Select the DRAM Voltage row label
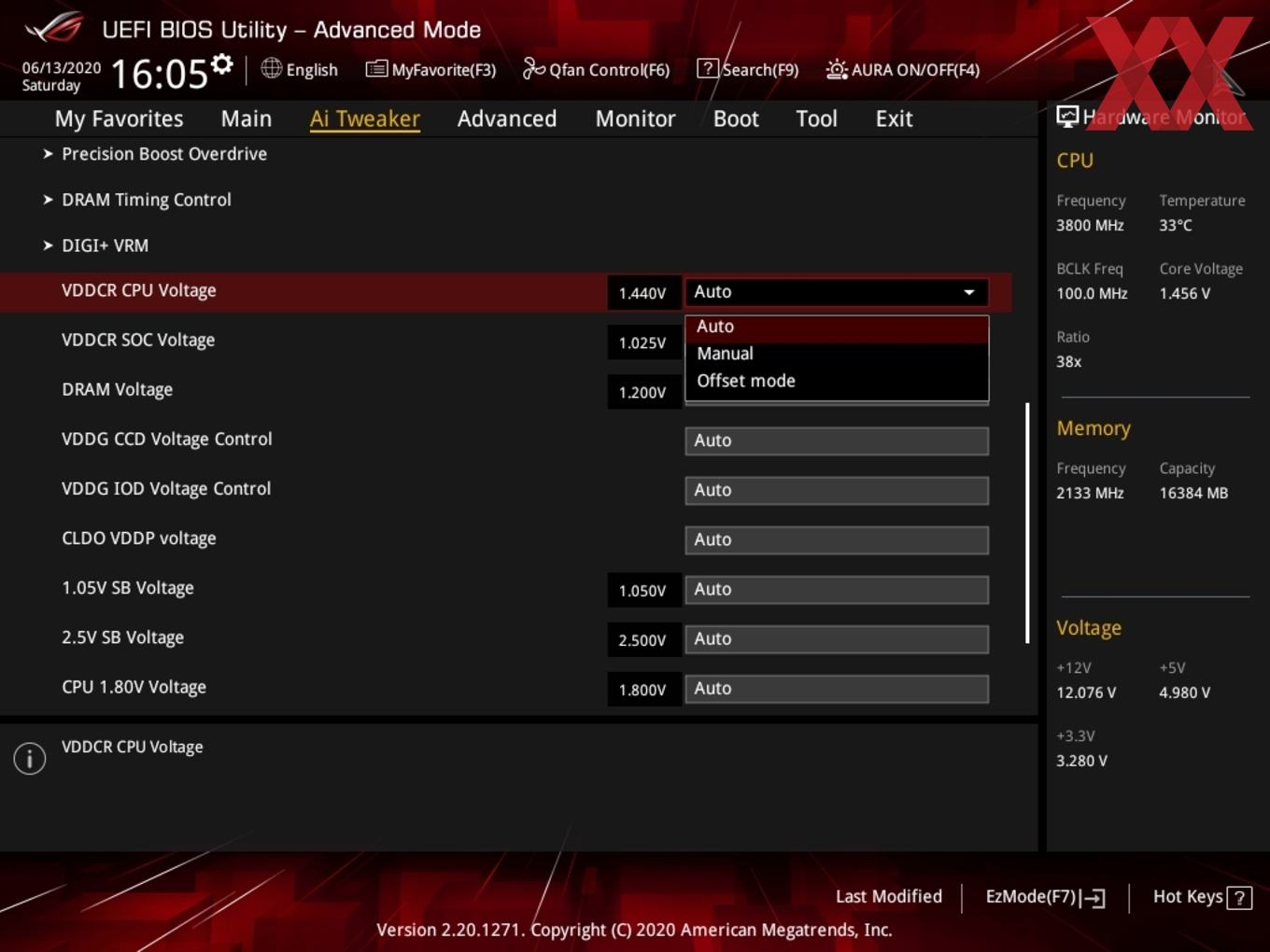Viewport: 1270px width, 952px height. point(117,389)
